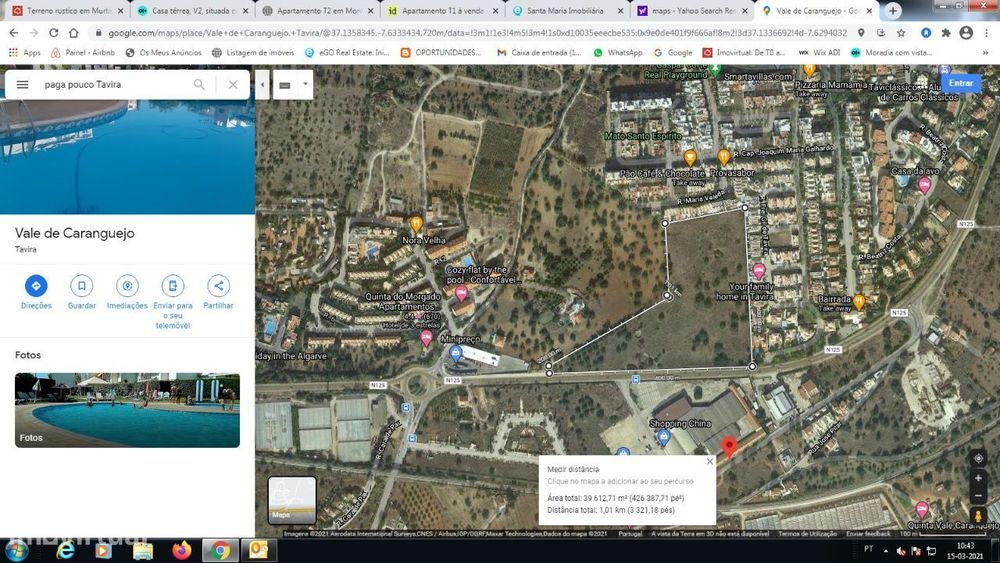Expand the bookmarks overflow chevron
This screenshot has width=1000, height=563.
pyautogui.click(x=985, y=53)
